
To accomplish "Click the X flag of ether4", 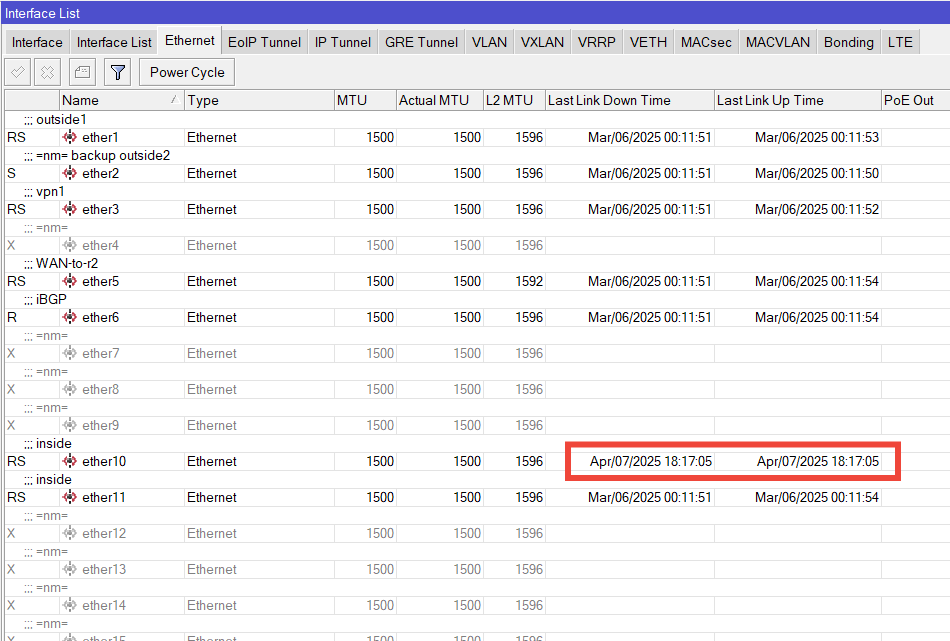I will click(11, 245).
